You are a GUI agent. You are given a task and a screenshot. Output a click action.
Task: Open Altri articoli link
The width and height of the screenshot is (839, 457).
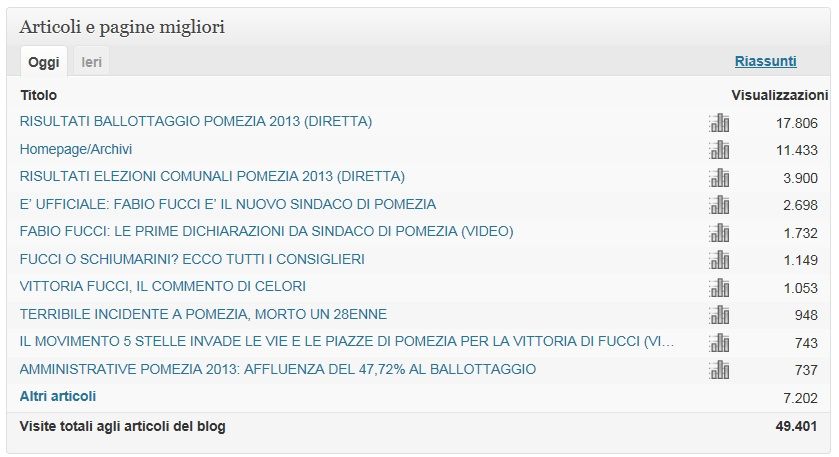pyautogui.click(x=58, y=397)
